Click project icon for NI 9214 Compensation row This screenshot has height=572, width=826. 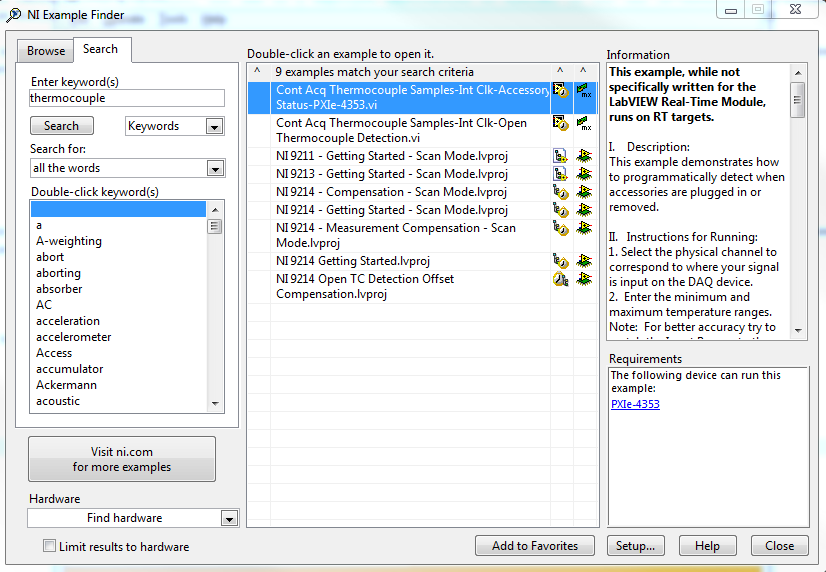click(x=560, y=192)
